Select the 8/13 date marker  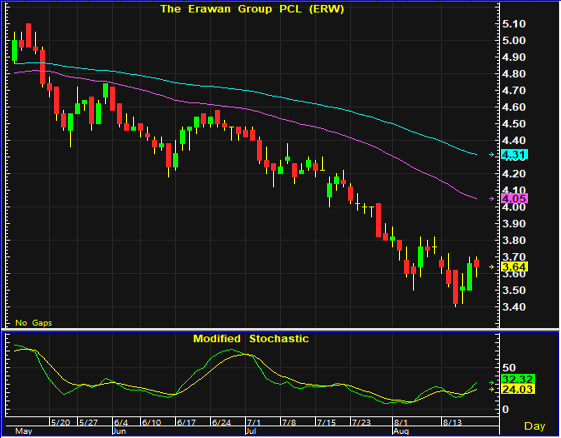452,423
